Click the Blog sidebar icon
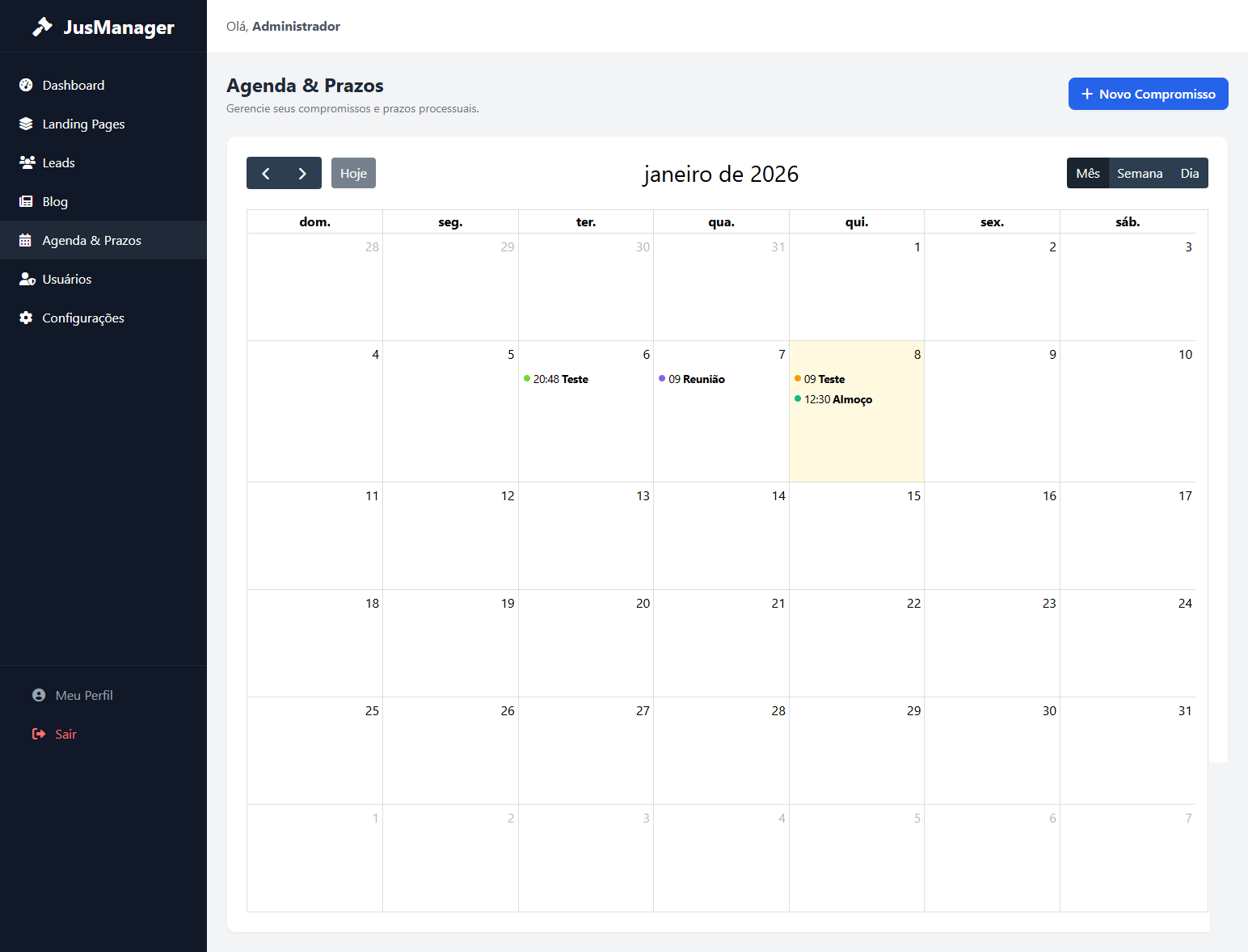The height and width of the screenshot is (952, 1248). click(26, 201)
